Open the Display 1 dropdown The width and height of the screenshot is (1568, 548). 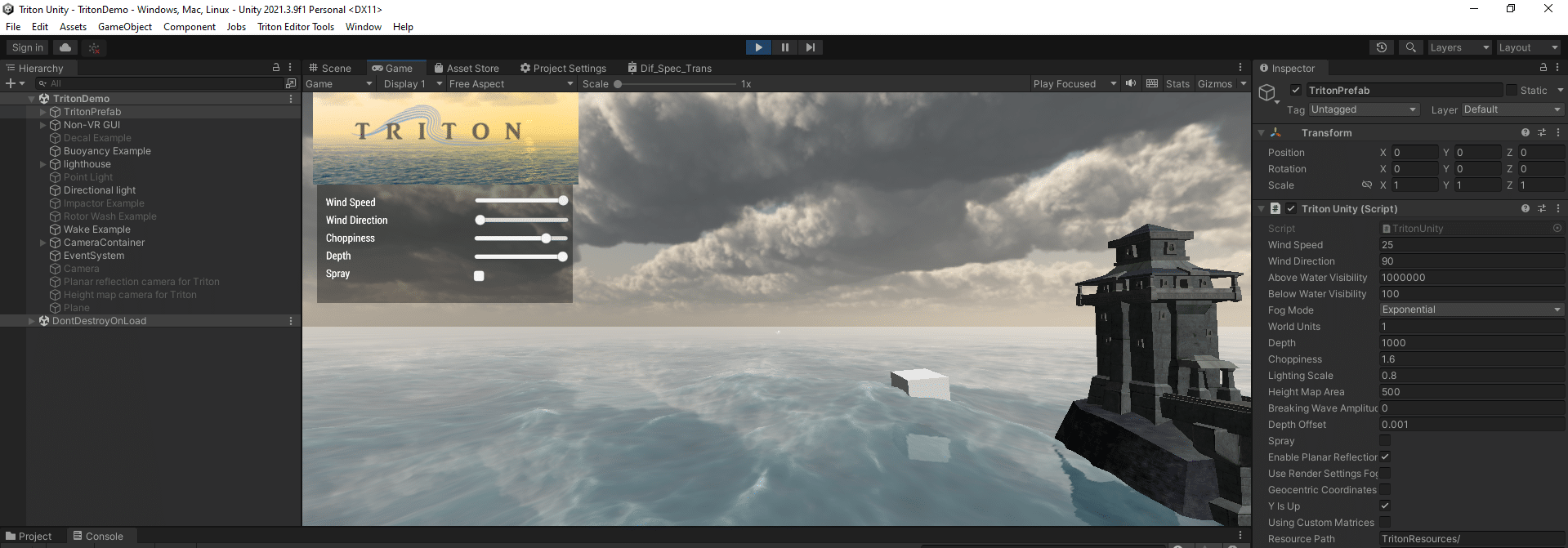tap(413, 83)
